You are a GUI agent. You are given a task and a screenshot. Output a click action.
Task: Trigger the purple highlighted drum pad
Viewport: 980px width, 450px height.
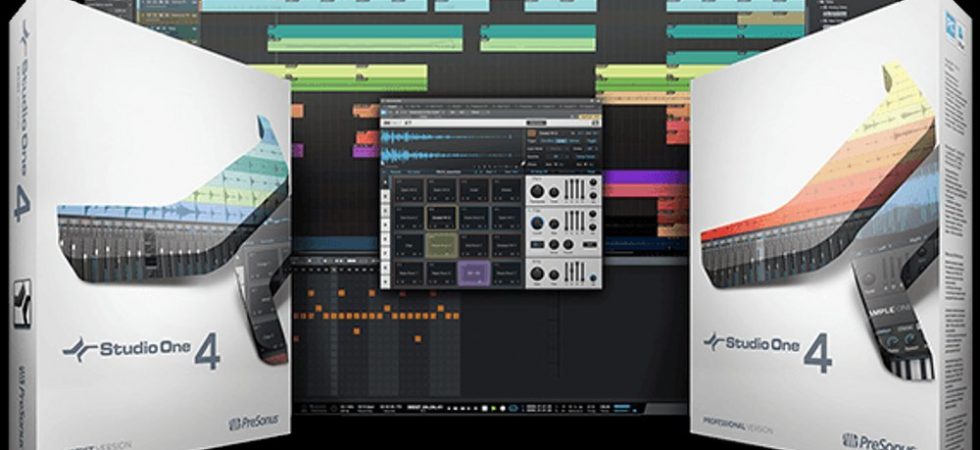pyautogui.click(x=474, y=273)
